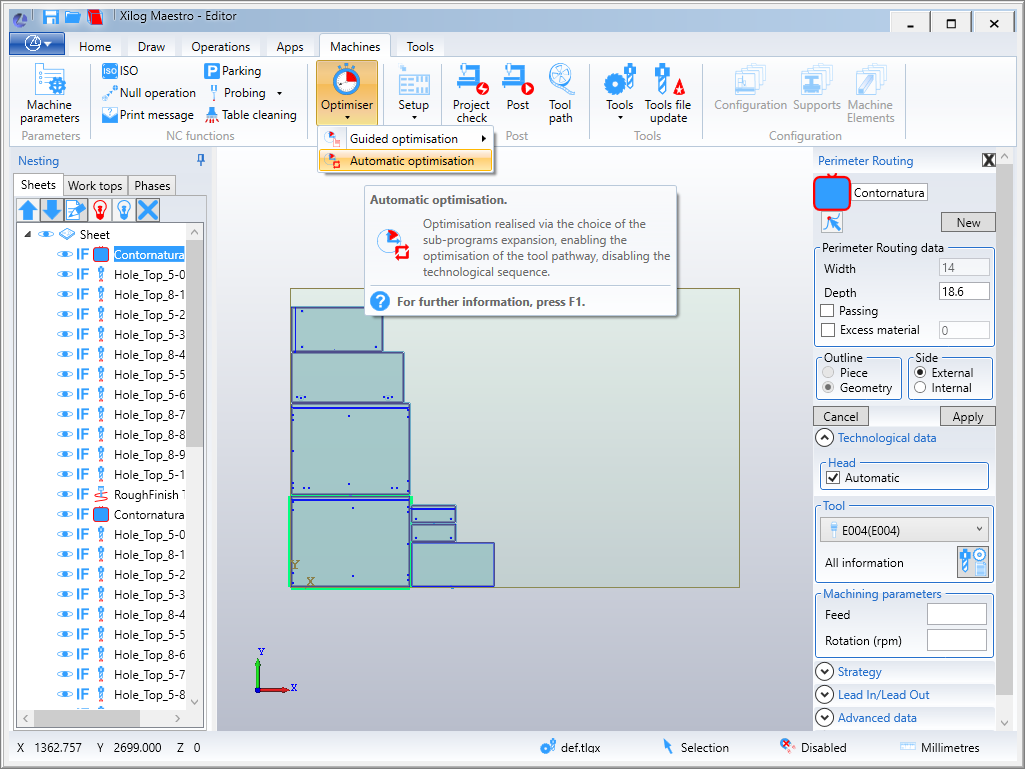Screen dimensions: 1025x769
Task: Delete the selected nesting item
Action: [148, 210]
